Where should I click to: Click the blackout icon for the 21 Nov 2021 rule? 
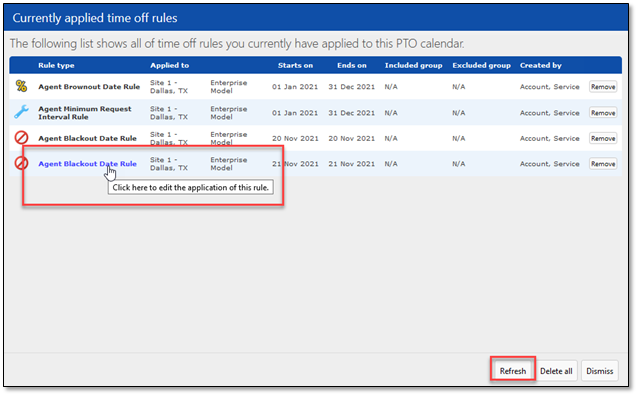(21, 164)
